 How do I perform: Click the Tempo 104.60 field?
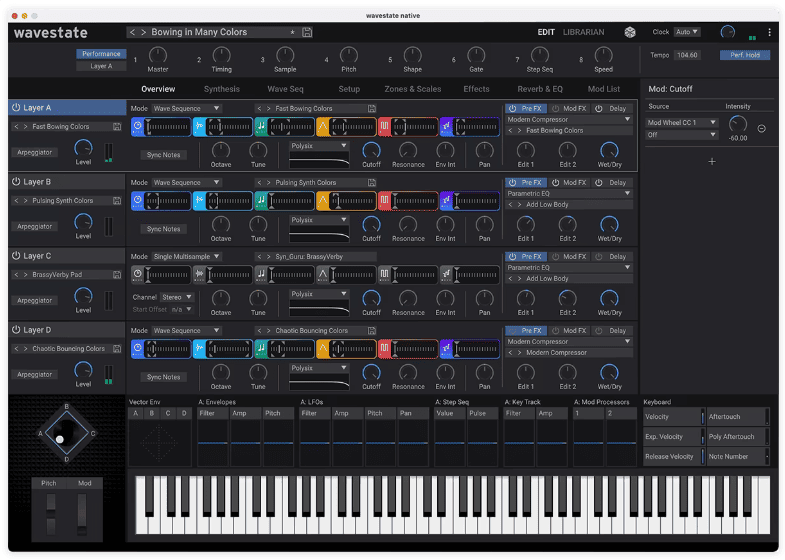tap(687, 55)
